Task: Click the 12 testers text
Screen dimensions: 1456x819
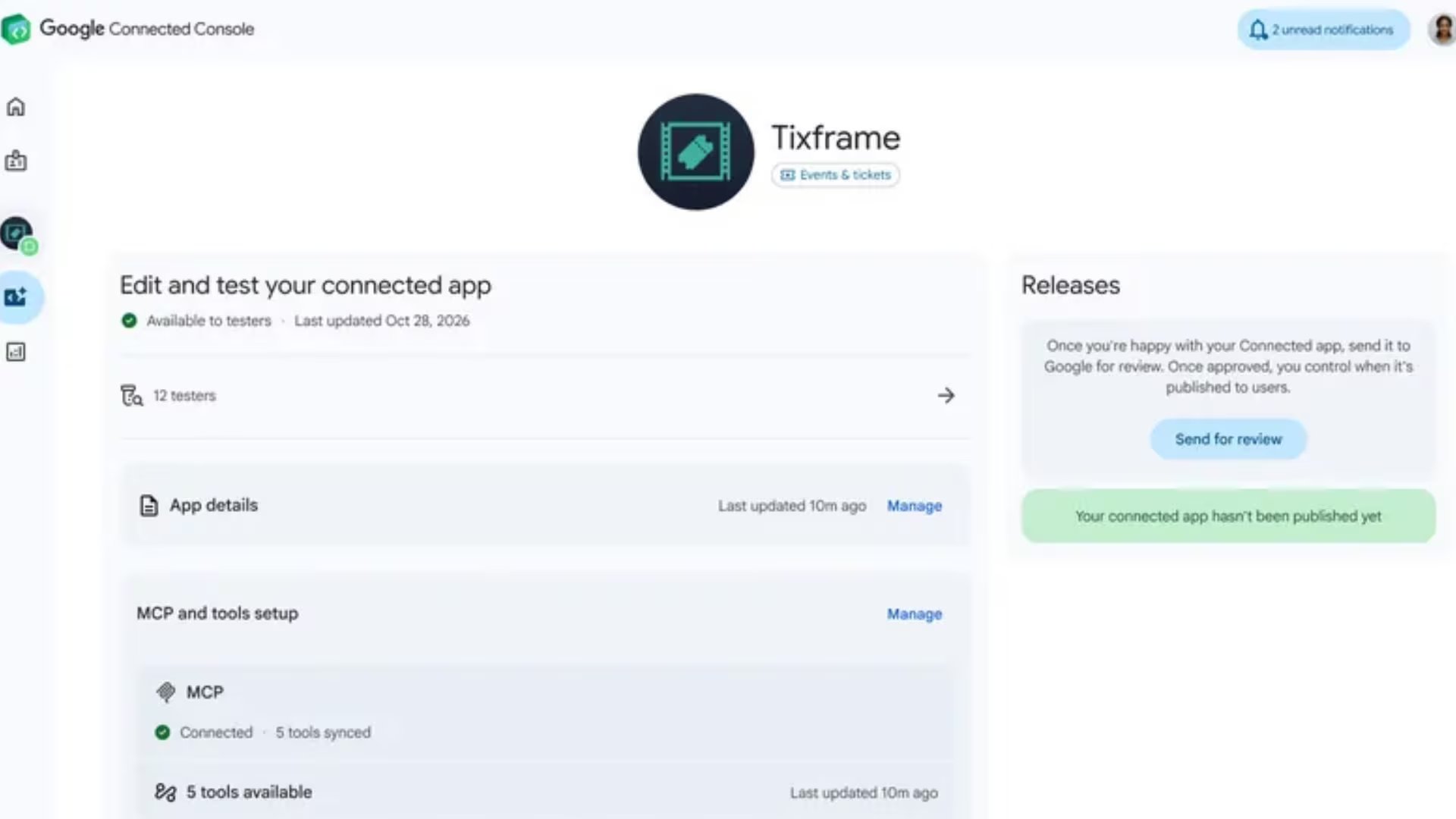Action: pos(184,396)
